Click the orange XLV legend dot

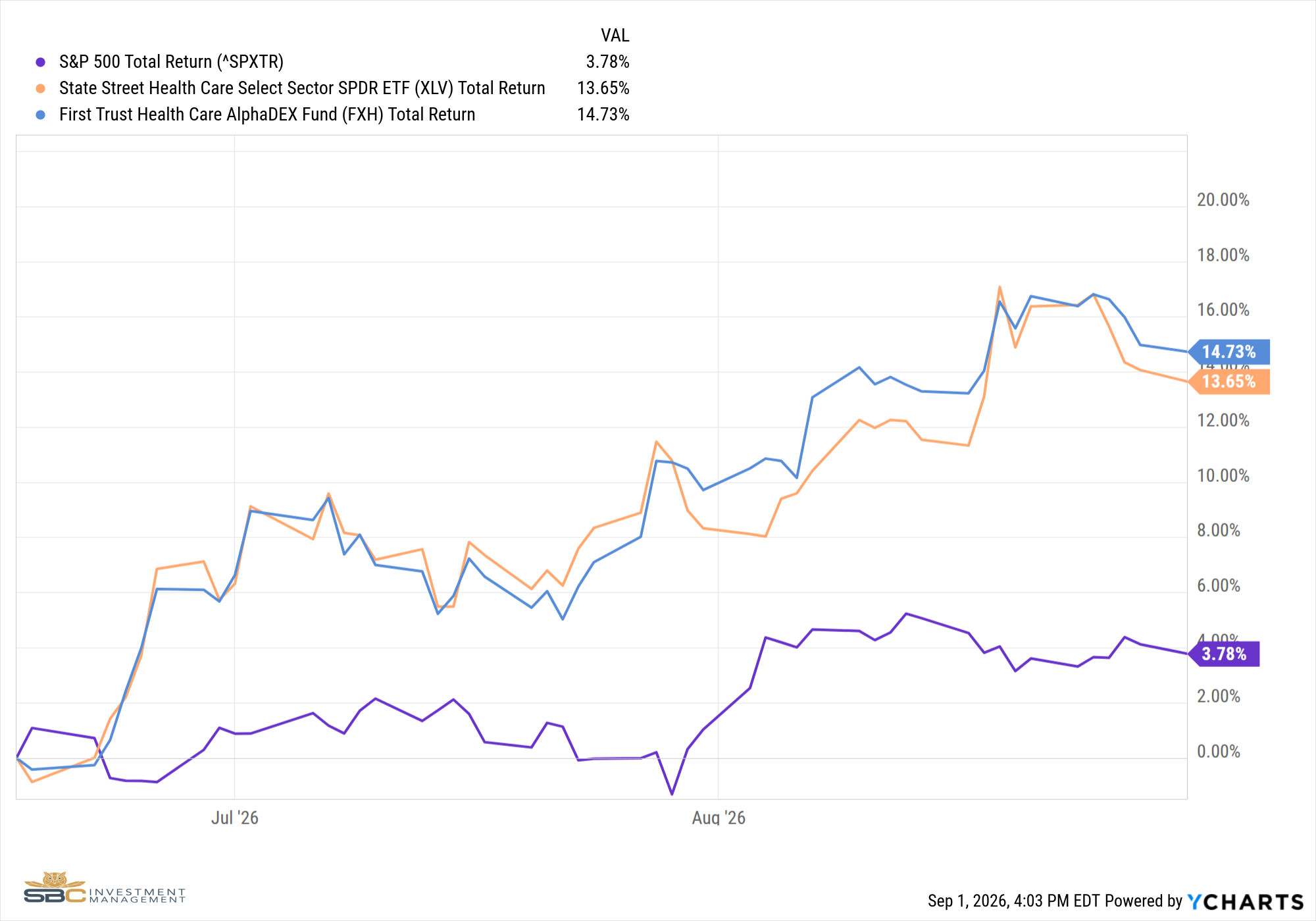click(x=41, y=88)
